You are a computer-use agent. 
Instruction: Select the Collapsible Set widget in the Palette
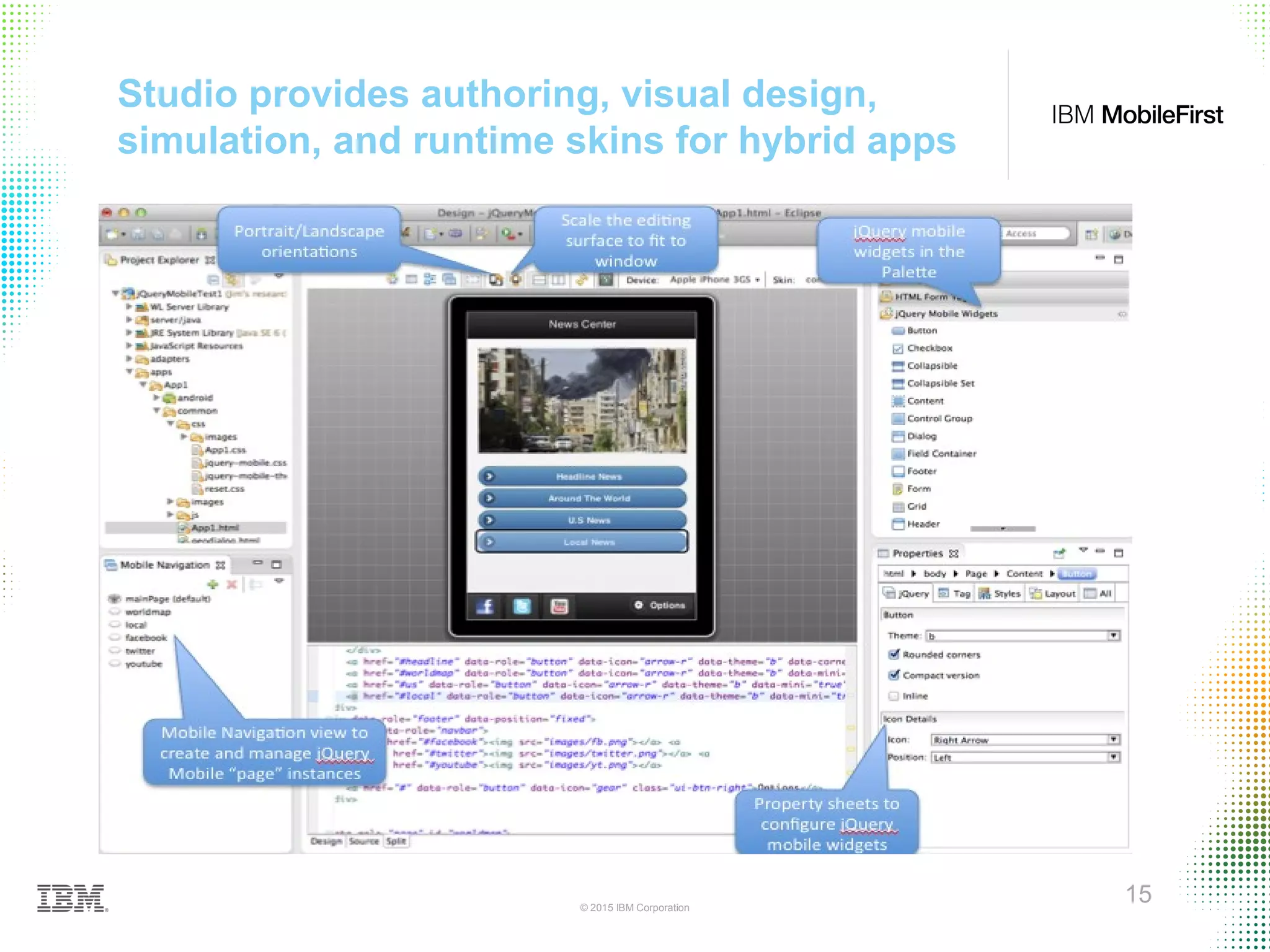pyautogui.click(x=940, y=384)
